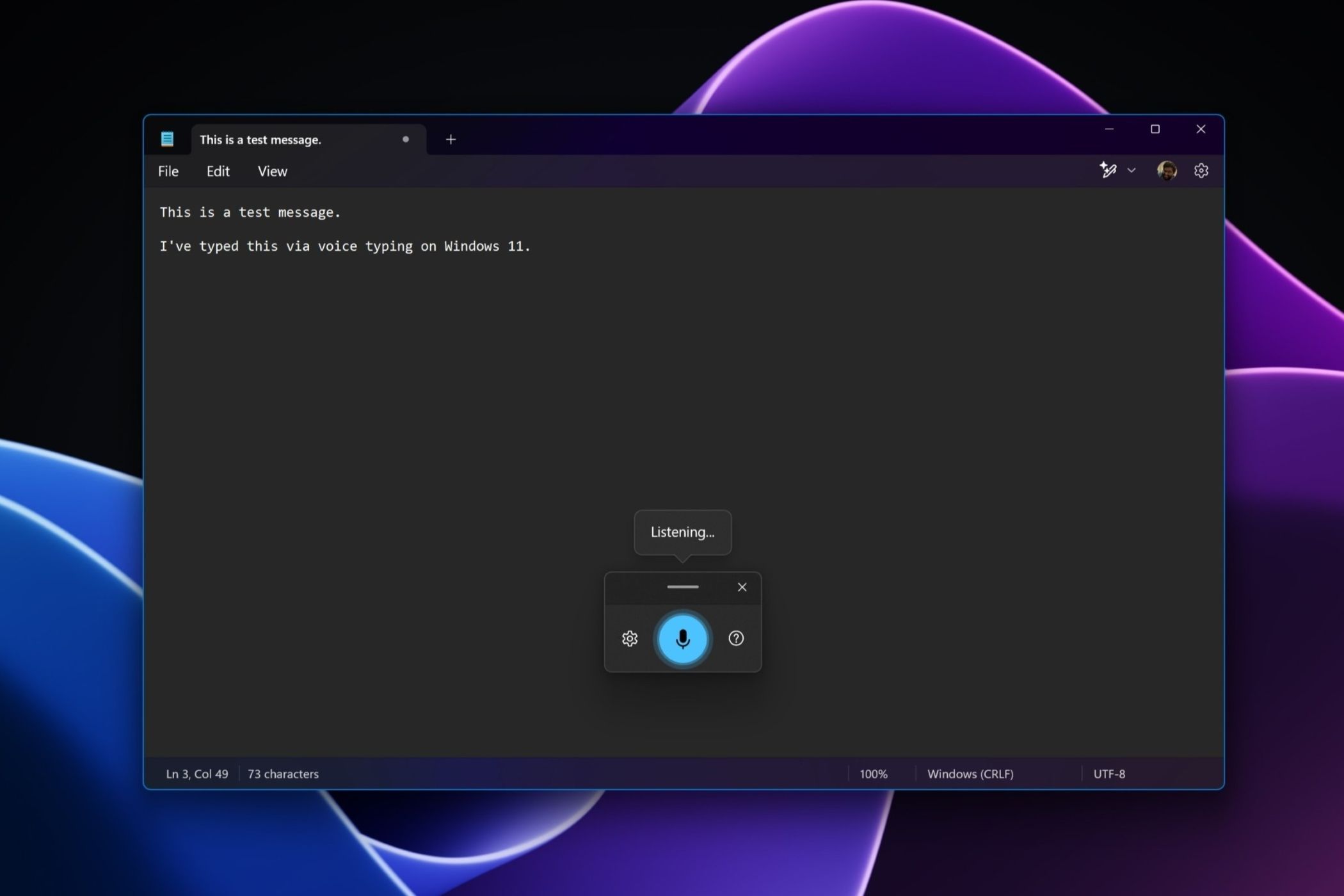Add a new tab with plus button
This screenshot has height=896, width=1344.
point(451,140)
